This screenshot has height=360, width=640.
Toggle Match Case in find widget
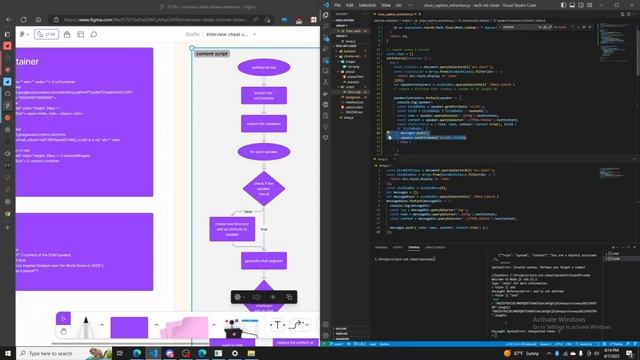click(x=540, y=27)
